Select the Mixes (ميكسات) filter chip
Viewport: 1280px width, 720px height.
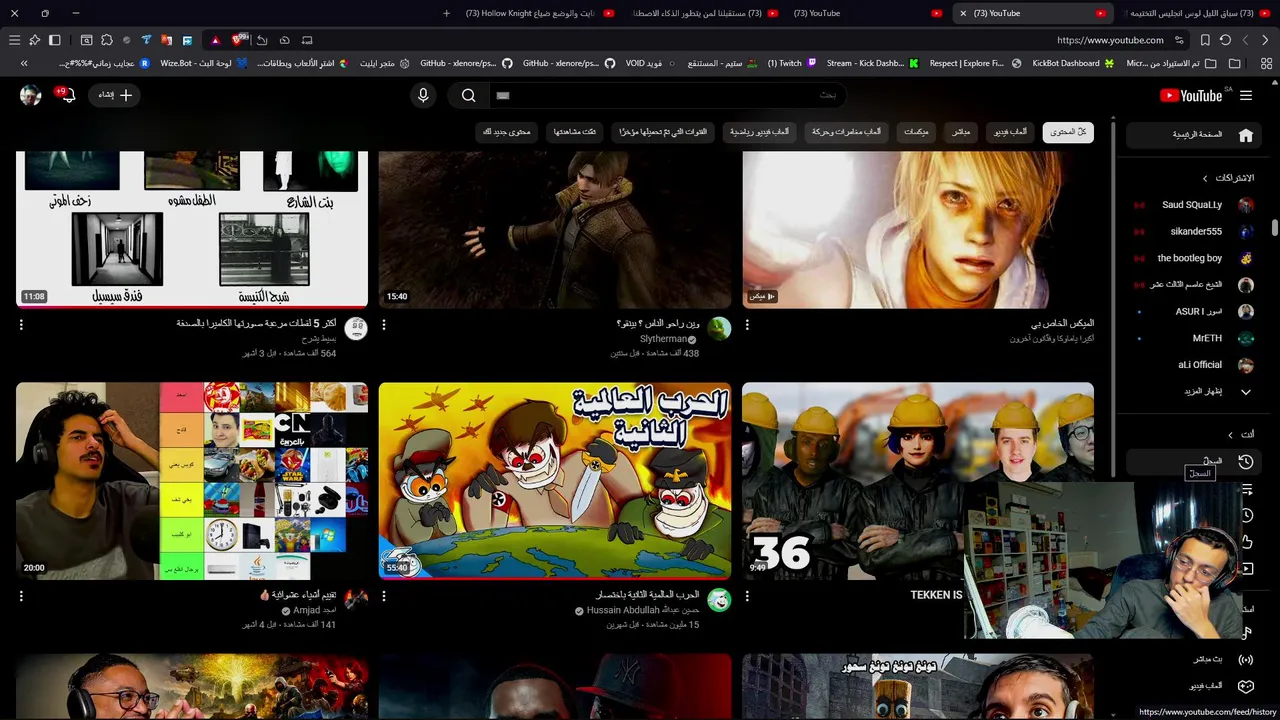tap(916, 132)
